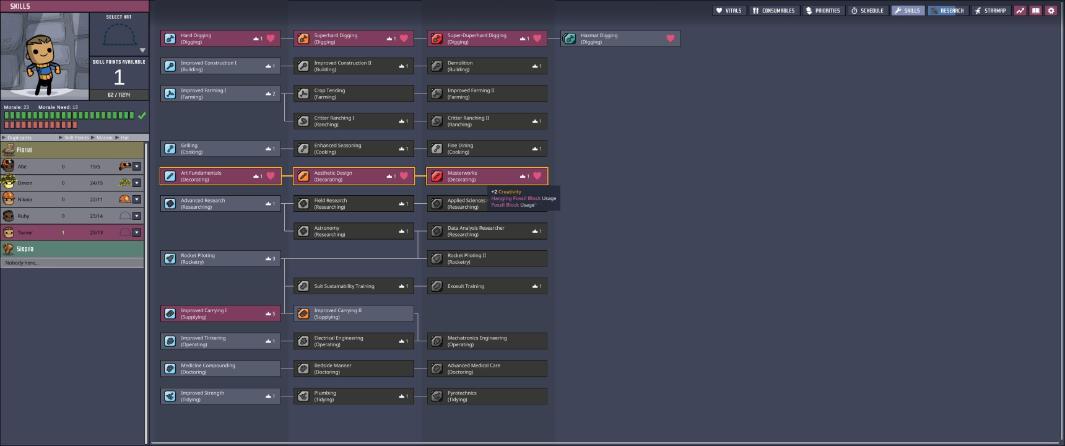The width and height of the screenshot is (1065, 446).
Task: Click the settings gear icon top right
Action: tap(1051, 11)
